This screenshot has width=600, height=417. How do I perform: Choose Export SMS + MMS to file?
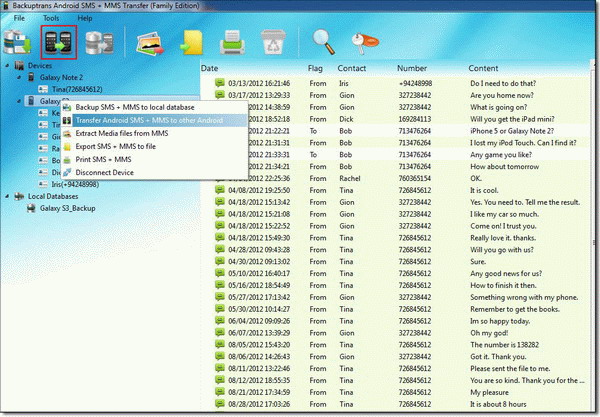point(155,147)
